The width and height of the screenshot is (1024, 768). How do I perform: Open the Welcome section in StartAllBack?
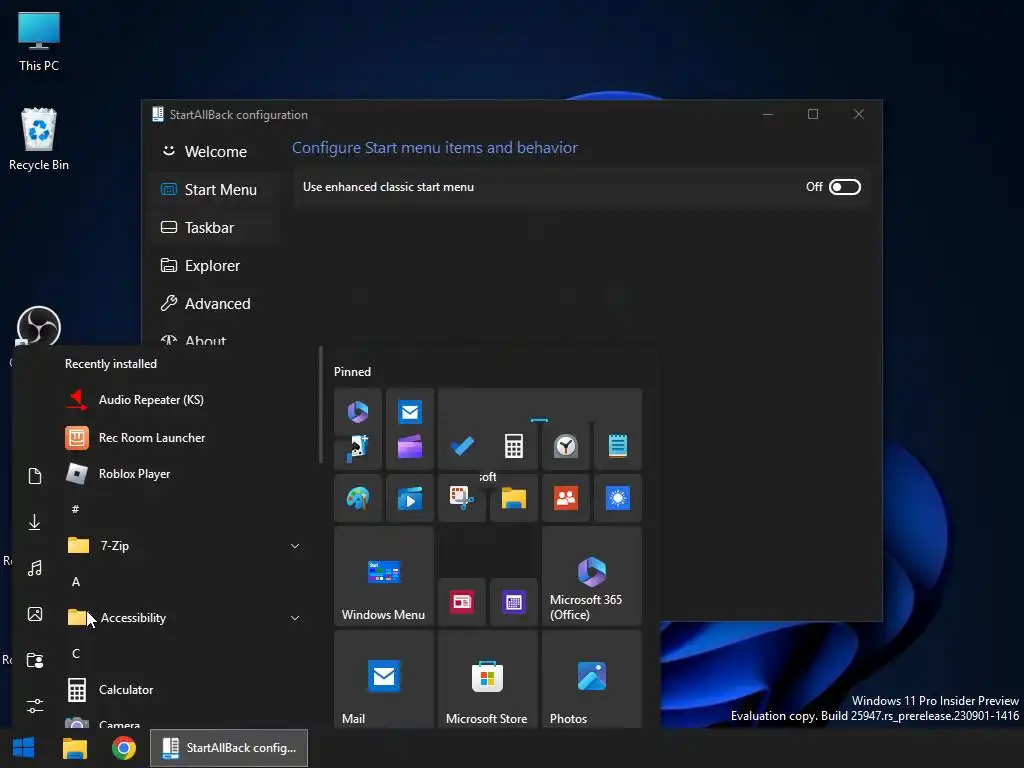pyautogui.click(x=216, y=152)
